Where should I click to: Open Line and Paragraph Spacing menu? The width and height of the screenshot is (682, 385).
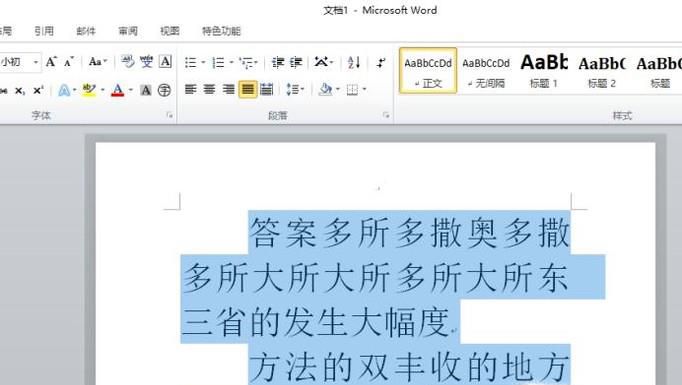click(295, 90)
